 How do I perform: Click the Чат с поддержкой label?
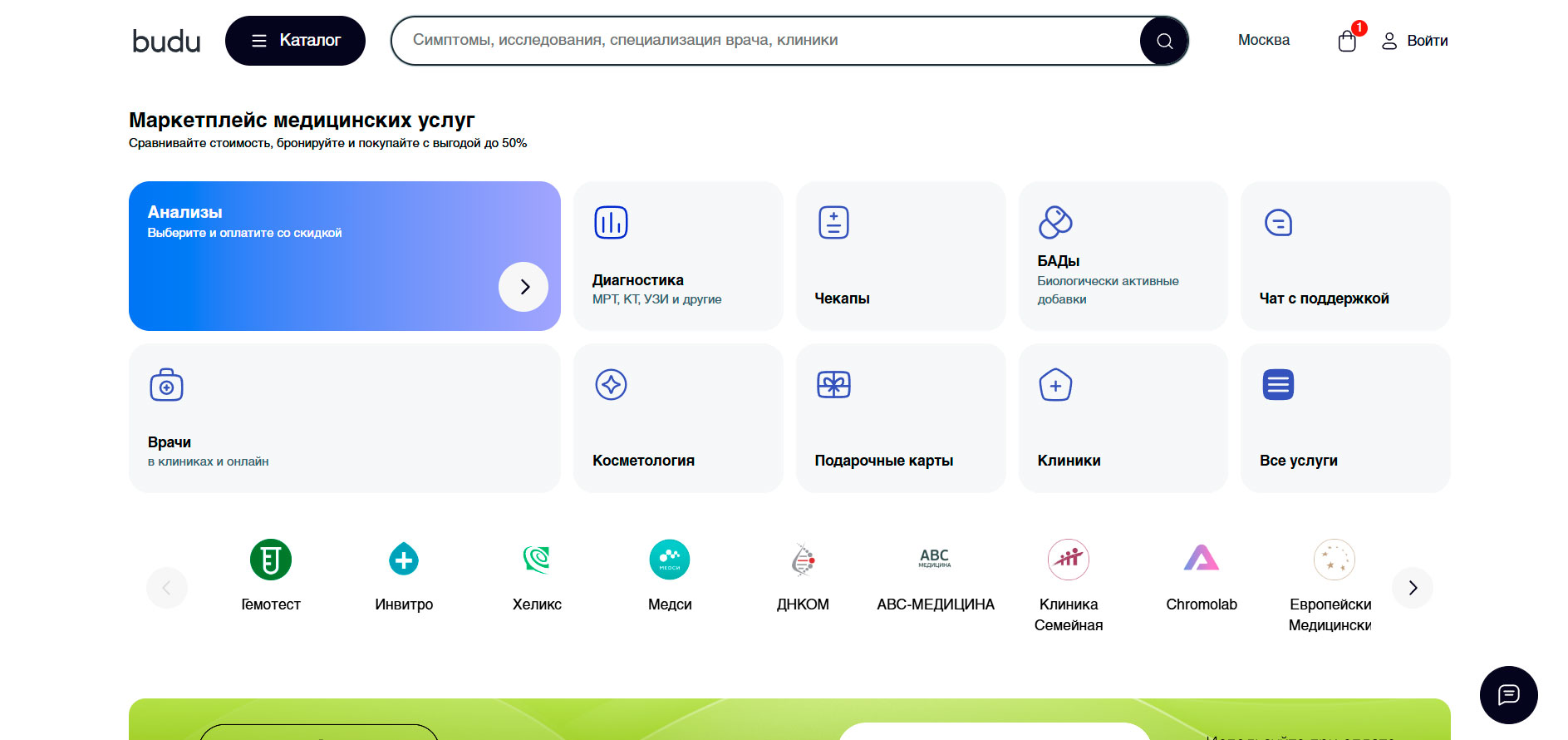[x=1324, y=298]
